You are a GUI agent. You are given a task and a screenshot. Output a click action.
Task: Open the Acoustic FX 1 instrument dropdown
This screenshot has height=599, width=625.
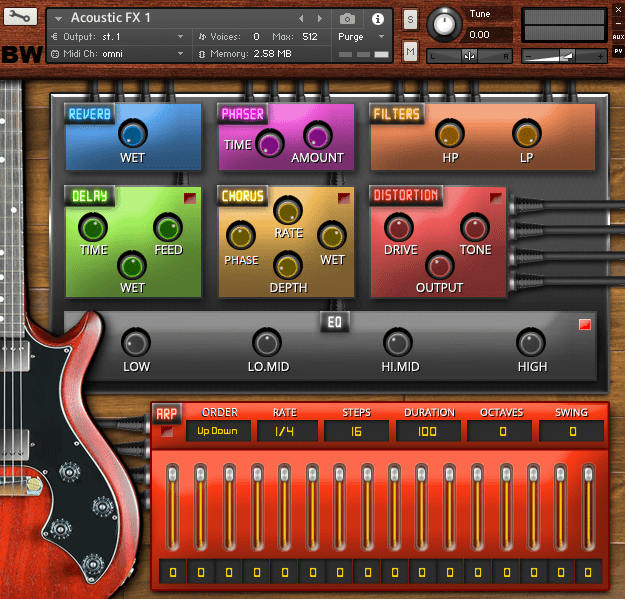coord(59,18)
